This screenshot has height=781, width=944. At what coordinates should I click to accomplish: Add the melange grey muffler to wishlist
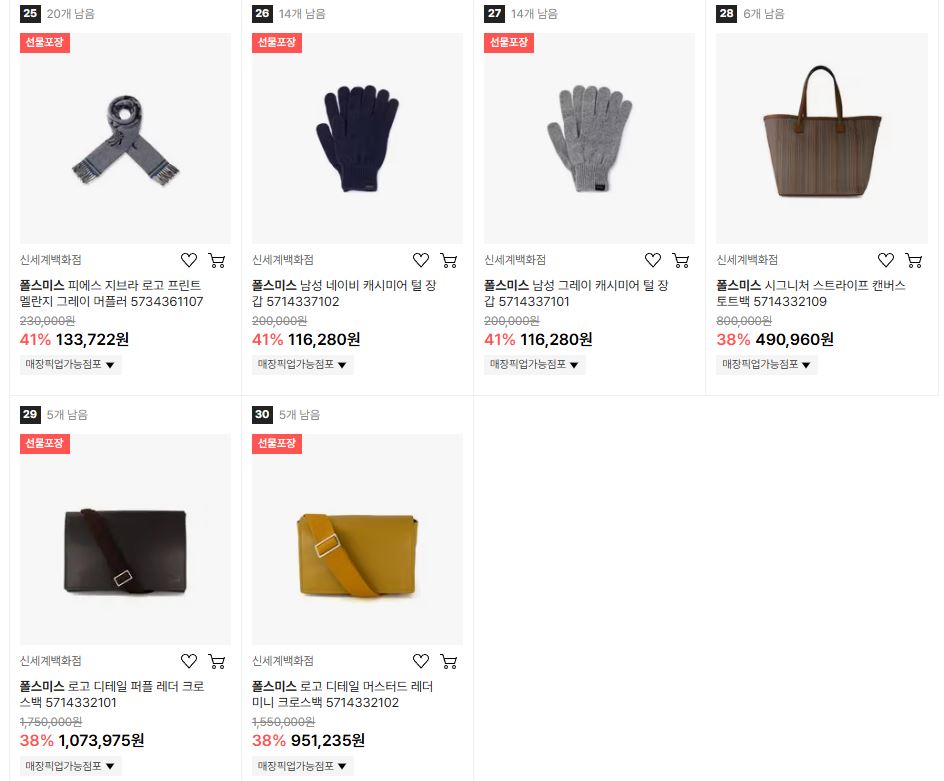[189, 260]
